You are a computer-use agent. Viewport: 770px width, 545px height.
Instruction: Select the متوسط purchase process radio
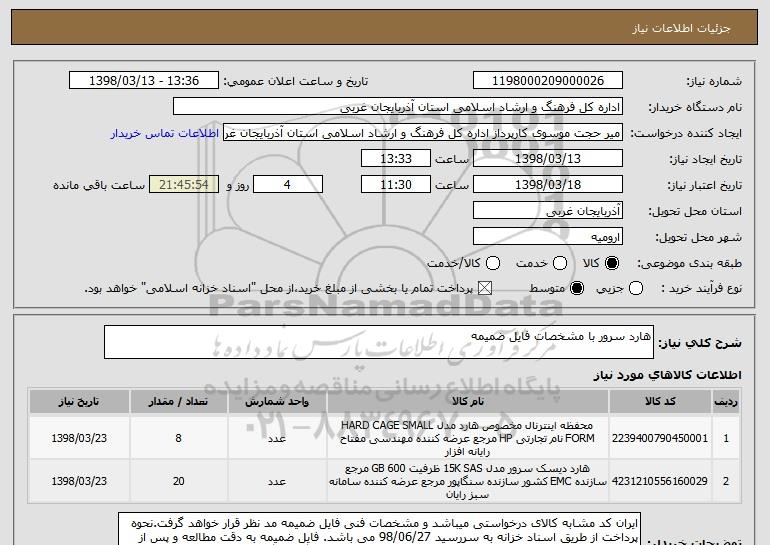[577, 289]
